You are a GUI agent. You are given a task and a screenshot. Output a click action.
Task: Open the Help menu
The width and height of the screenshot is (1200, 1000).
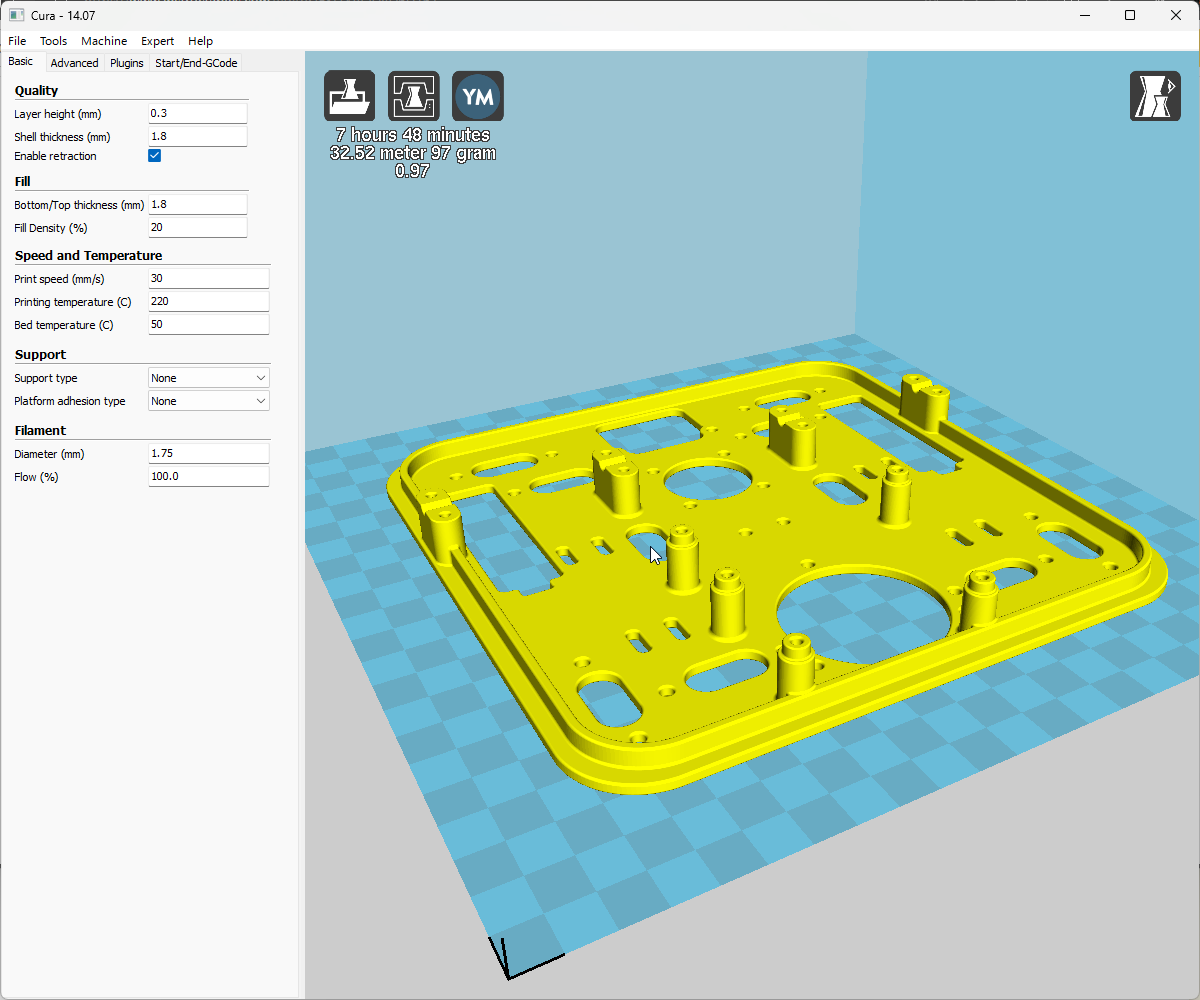coord(200,41)
